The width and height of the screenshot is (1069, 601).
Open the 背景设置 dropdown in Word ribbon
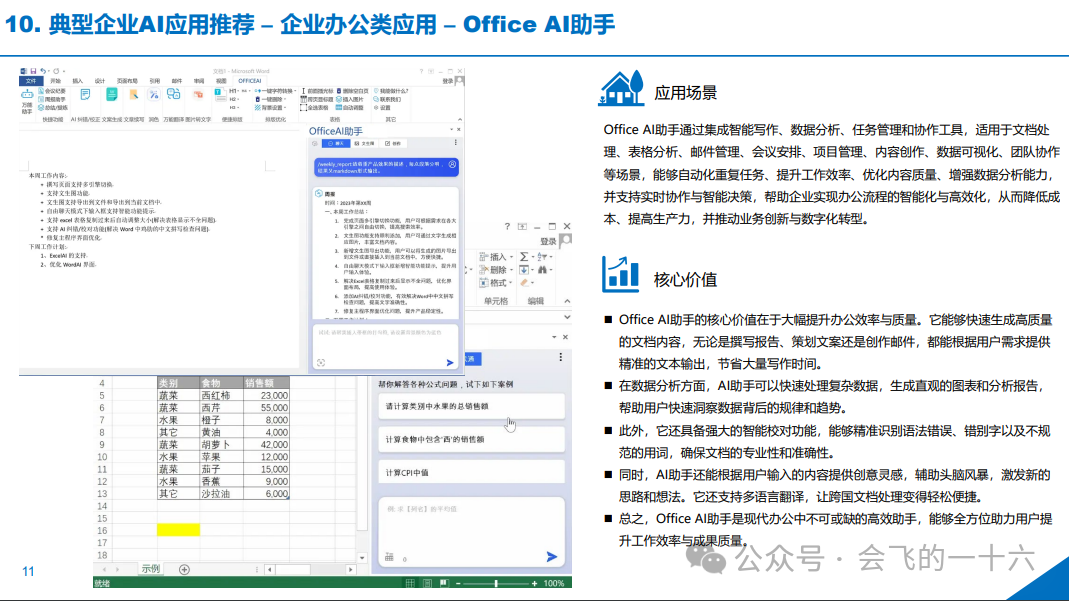[271, 108]
